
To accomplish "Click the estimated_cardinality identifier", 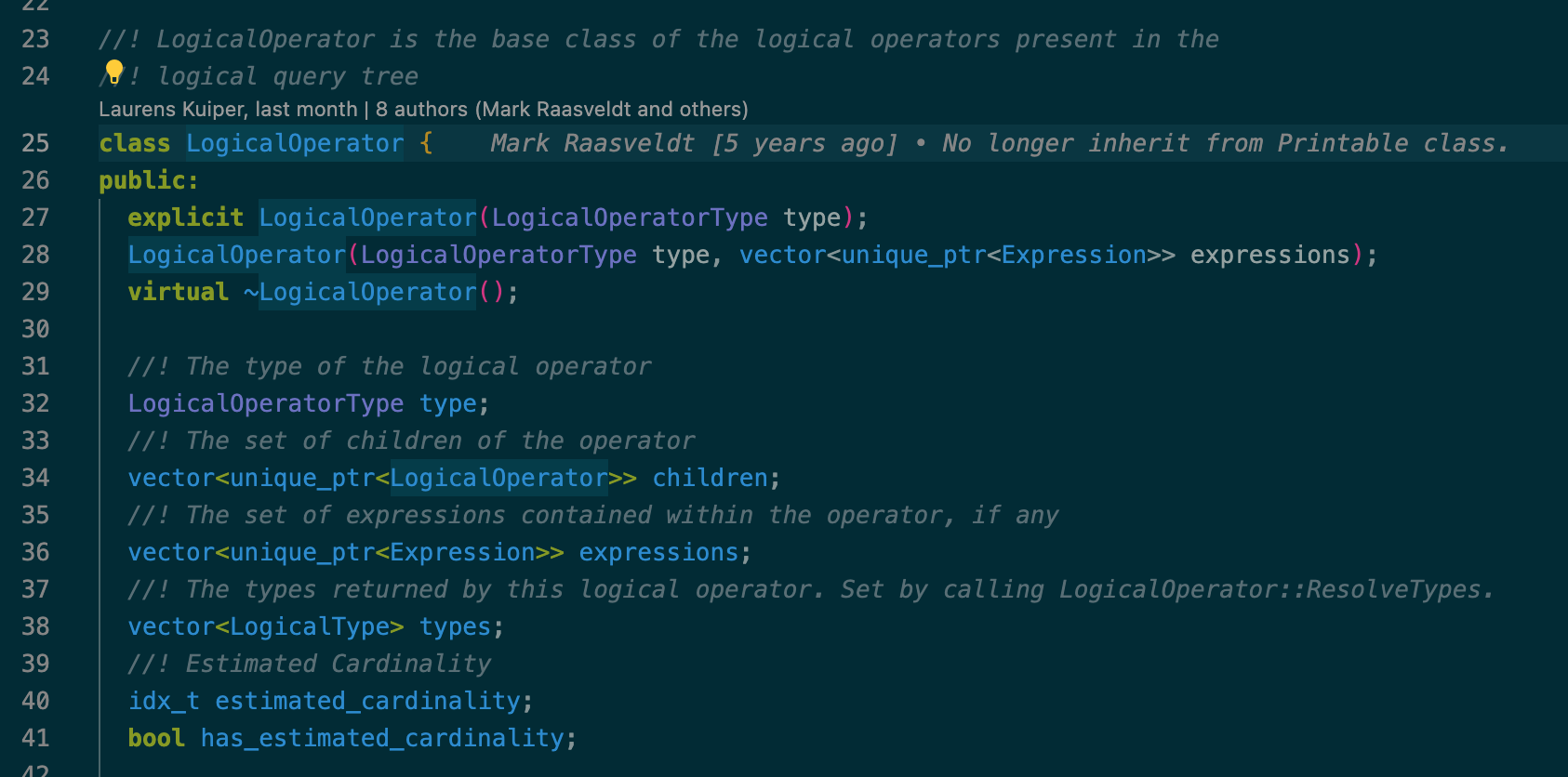I will coord(367,701).
